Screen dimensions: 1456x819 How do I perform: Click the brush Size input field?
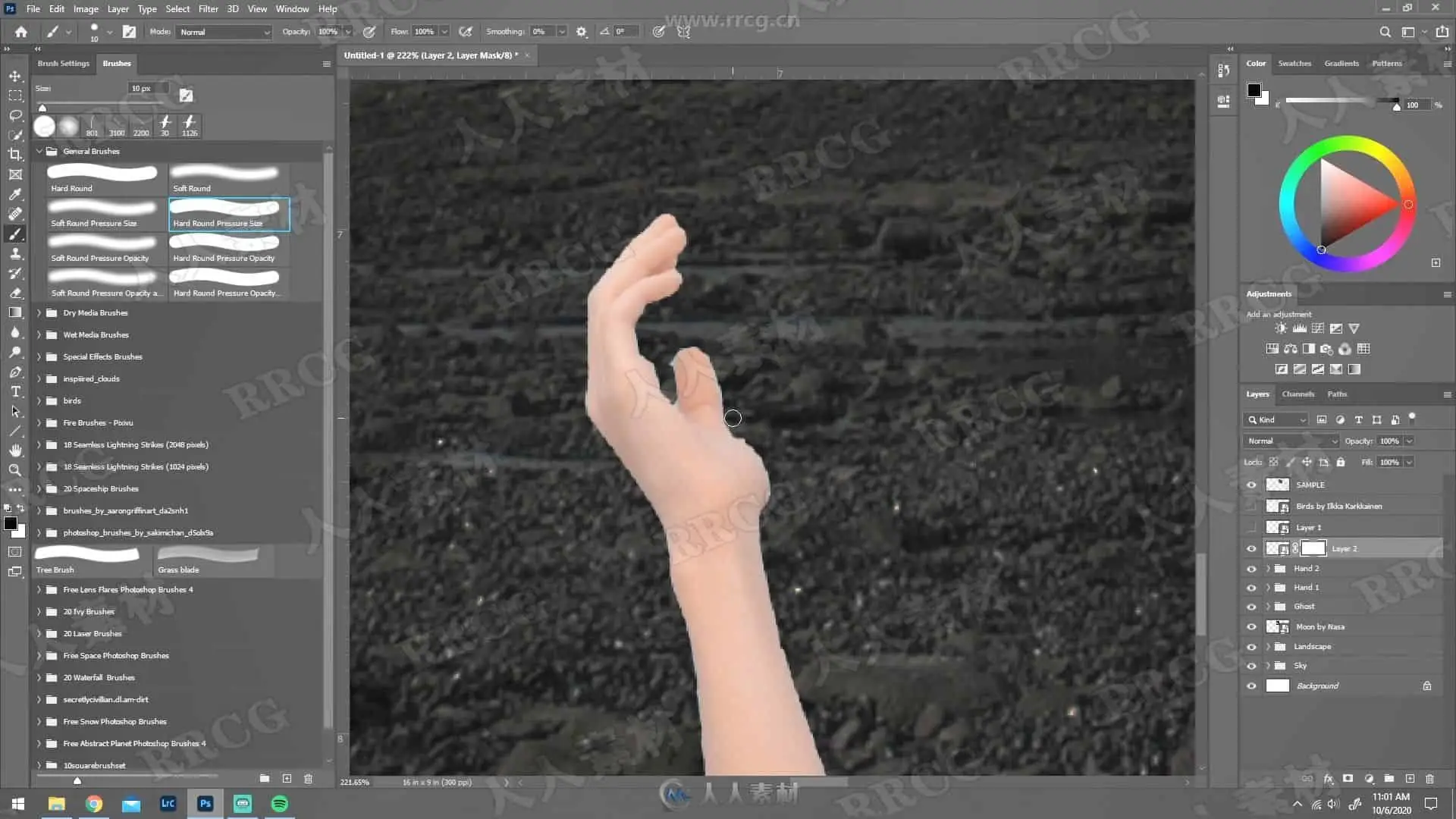coord(149,88)
